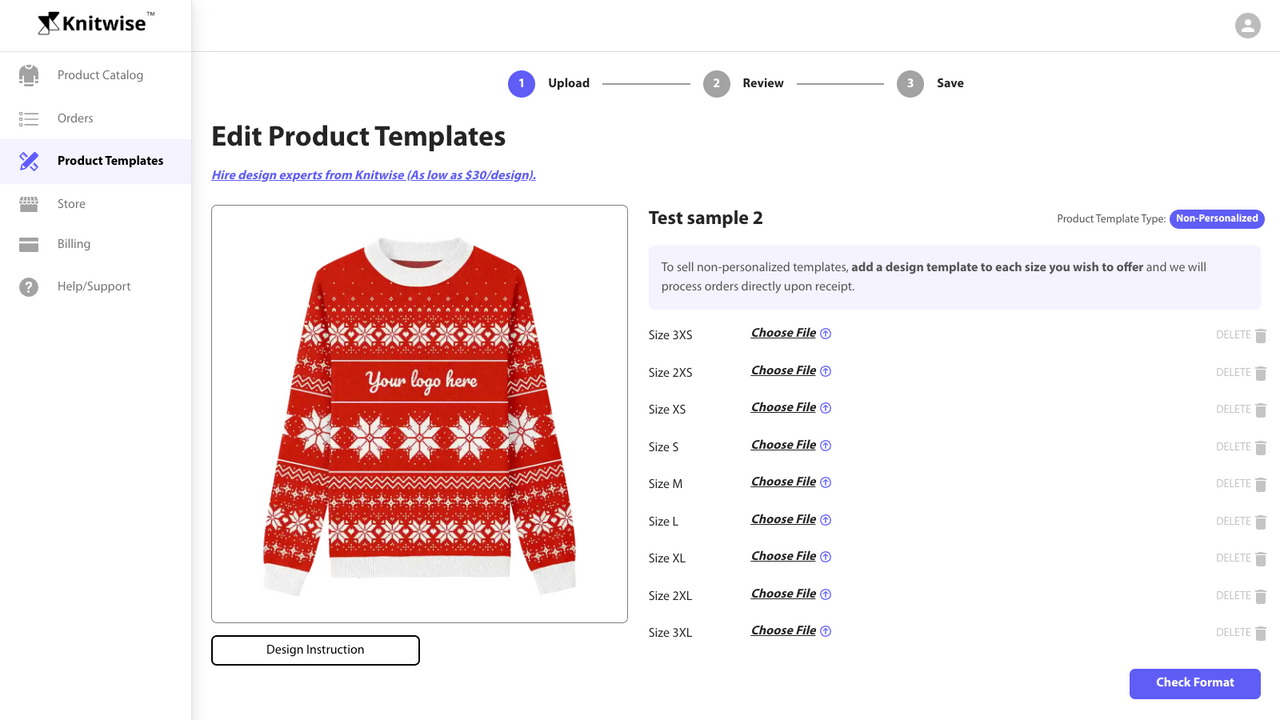1280x720 pixels.
Task: Open the Product Catalog sidebar icon
Action: click(30, 74)
